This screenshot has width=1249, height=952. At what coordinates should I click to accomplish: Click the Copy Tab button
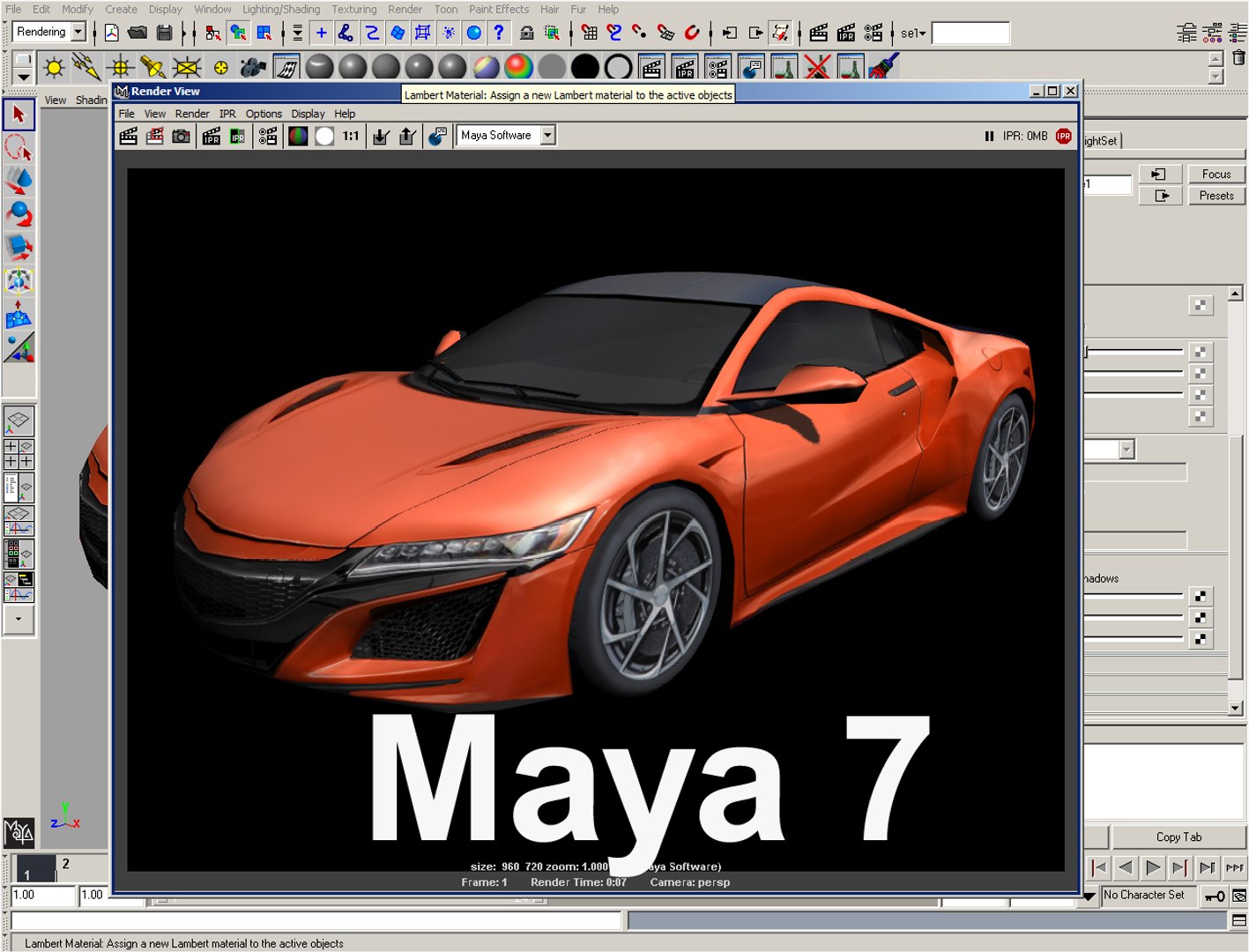point(1178,837)
